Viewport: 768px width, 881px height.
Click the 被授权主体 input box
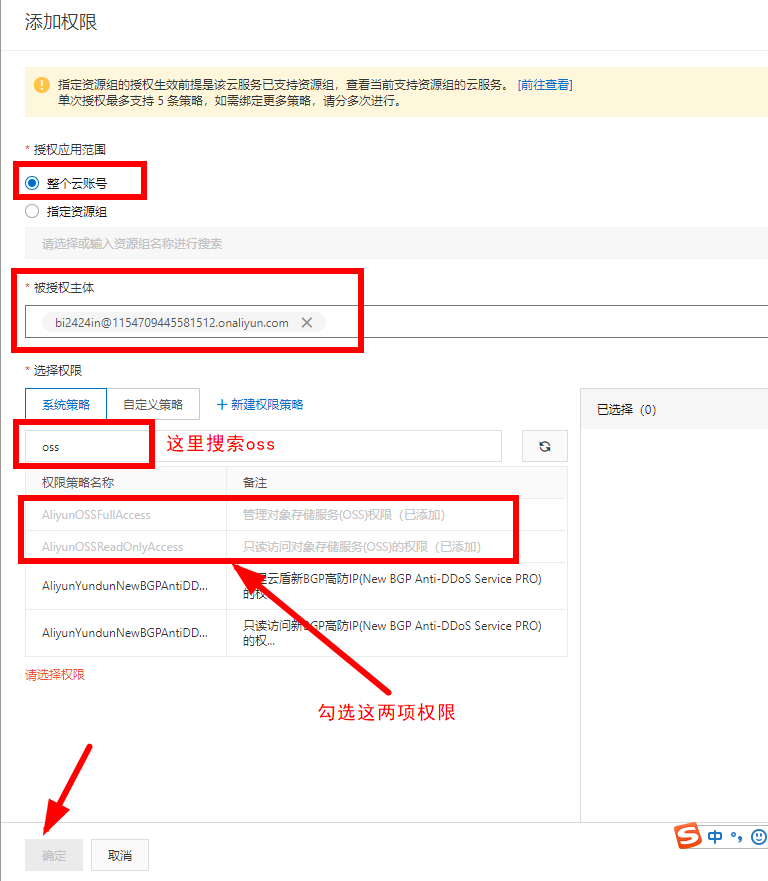396,322
